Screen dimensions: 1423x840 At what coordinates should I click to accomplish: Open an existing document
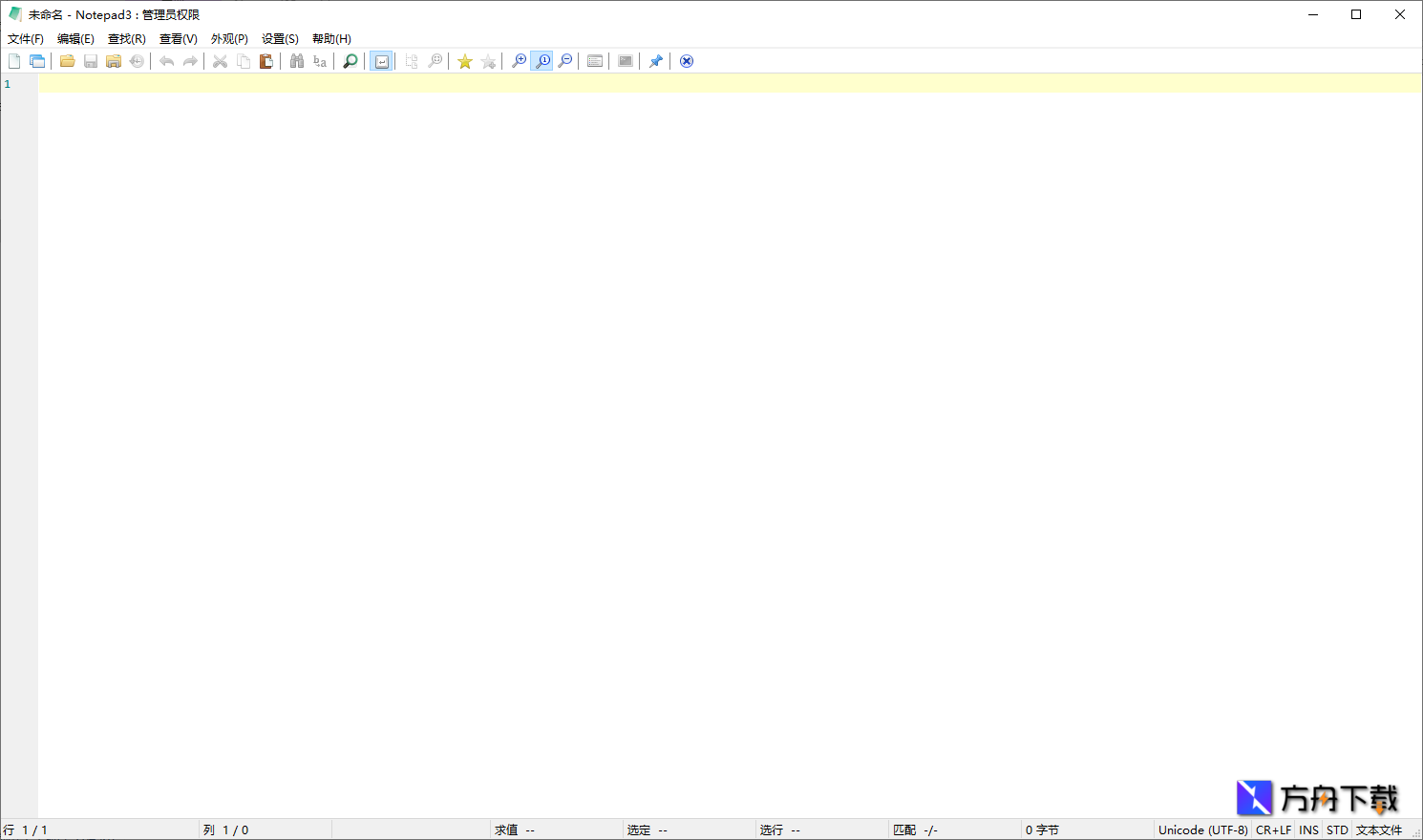(x=67, y=60)
